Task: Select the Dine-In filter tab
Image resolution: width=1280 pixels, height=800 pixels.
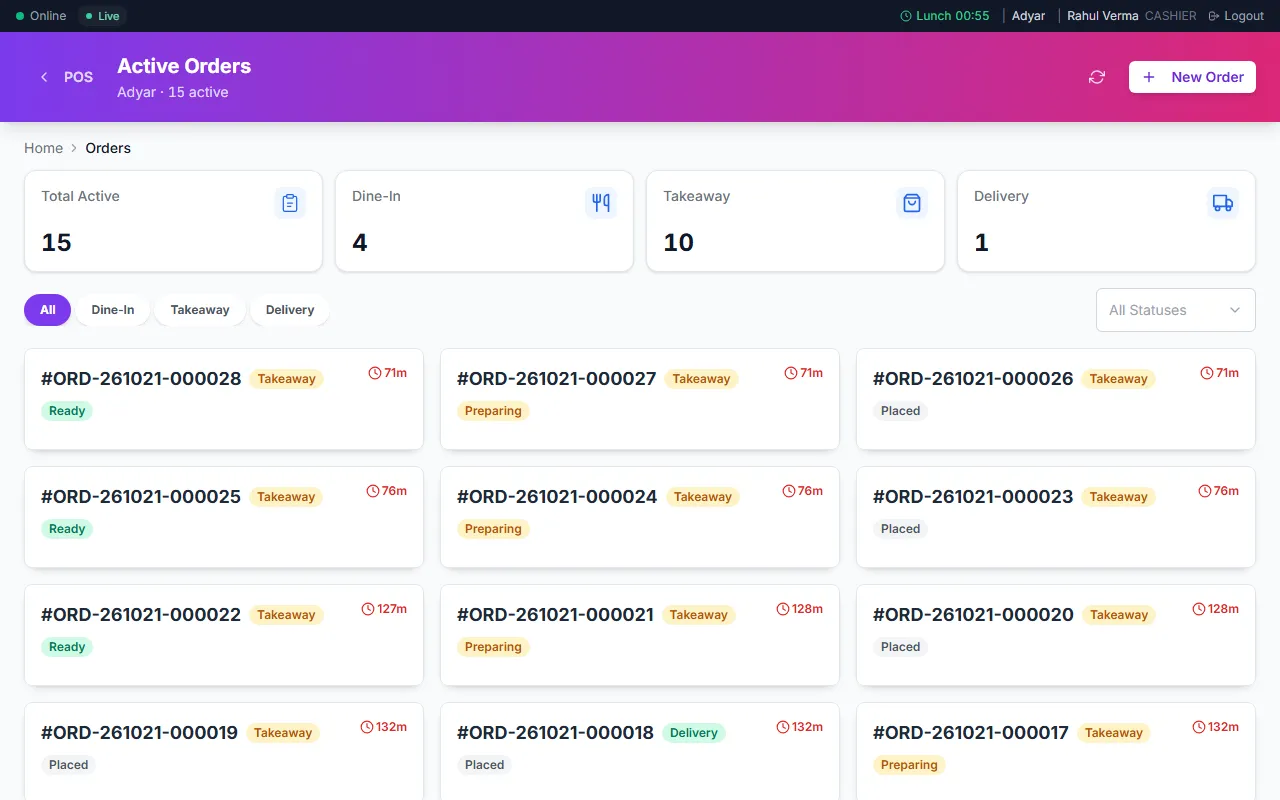Action: [113, 310]
